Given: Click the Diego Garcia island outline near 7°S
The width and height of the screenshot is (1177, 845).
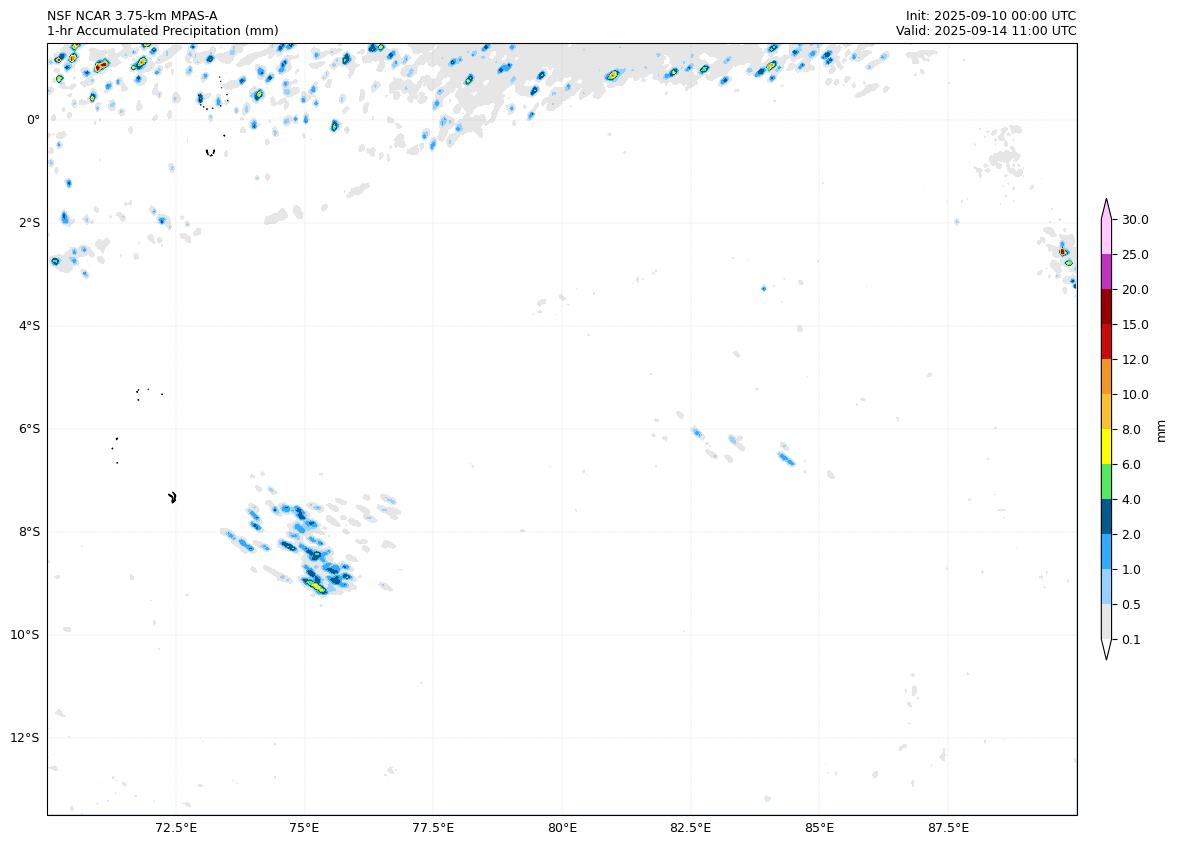Looking at the screenshot, I should 173,497.
